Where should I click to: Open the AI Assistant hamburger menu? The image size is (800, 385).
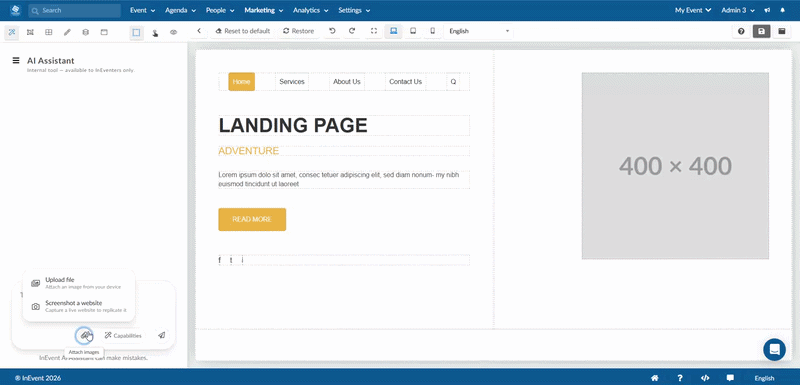[16, 61]
